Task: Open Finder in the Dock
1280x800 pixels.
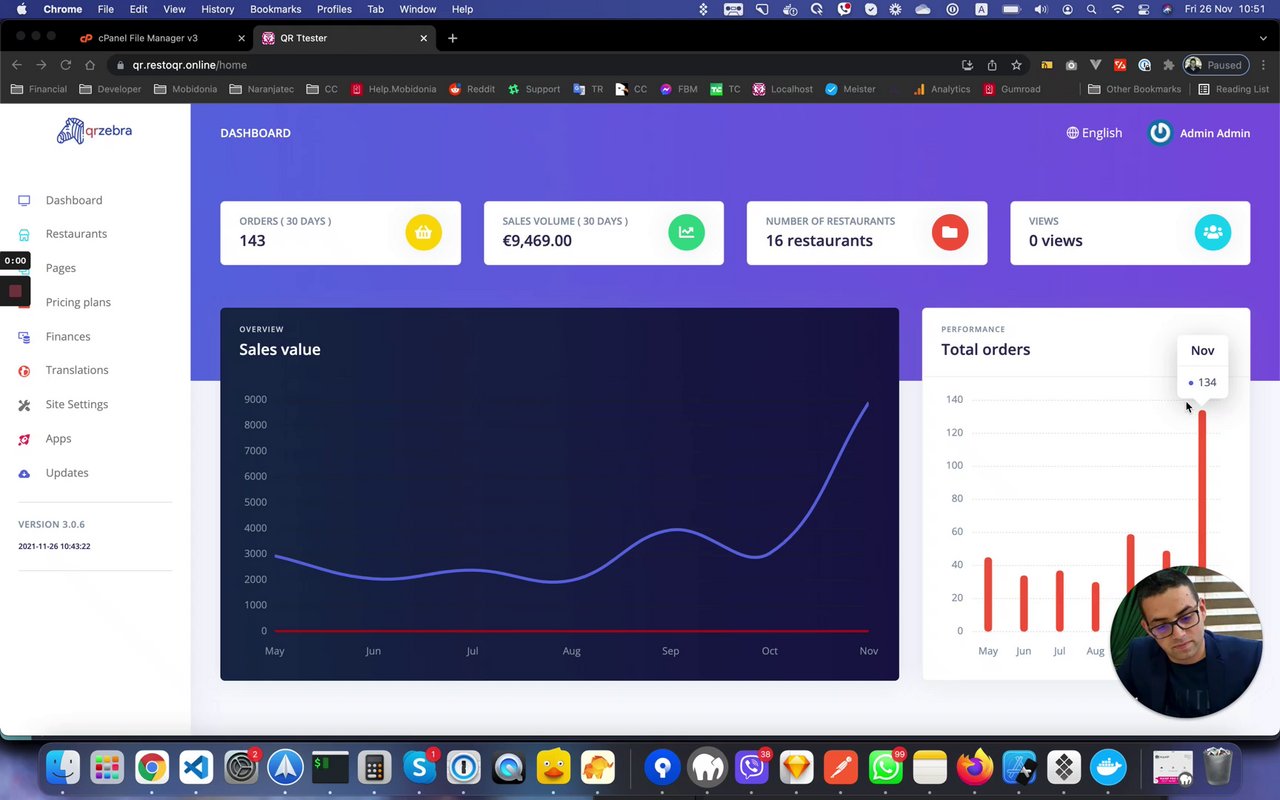Action: (63, 768)
